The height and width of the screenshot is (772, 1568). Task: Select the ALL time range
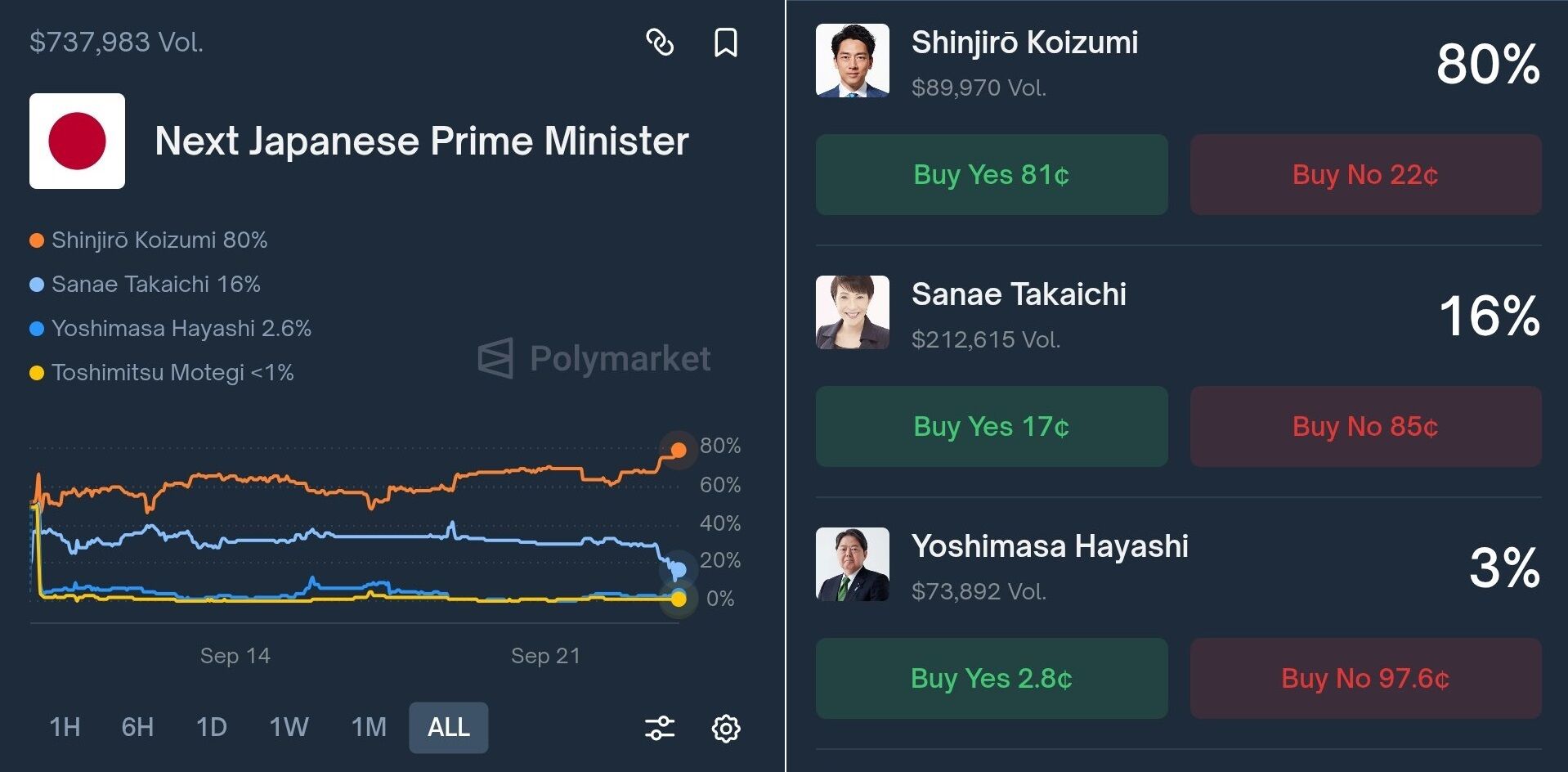(x=448, y=727)
